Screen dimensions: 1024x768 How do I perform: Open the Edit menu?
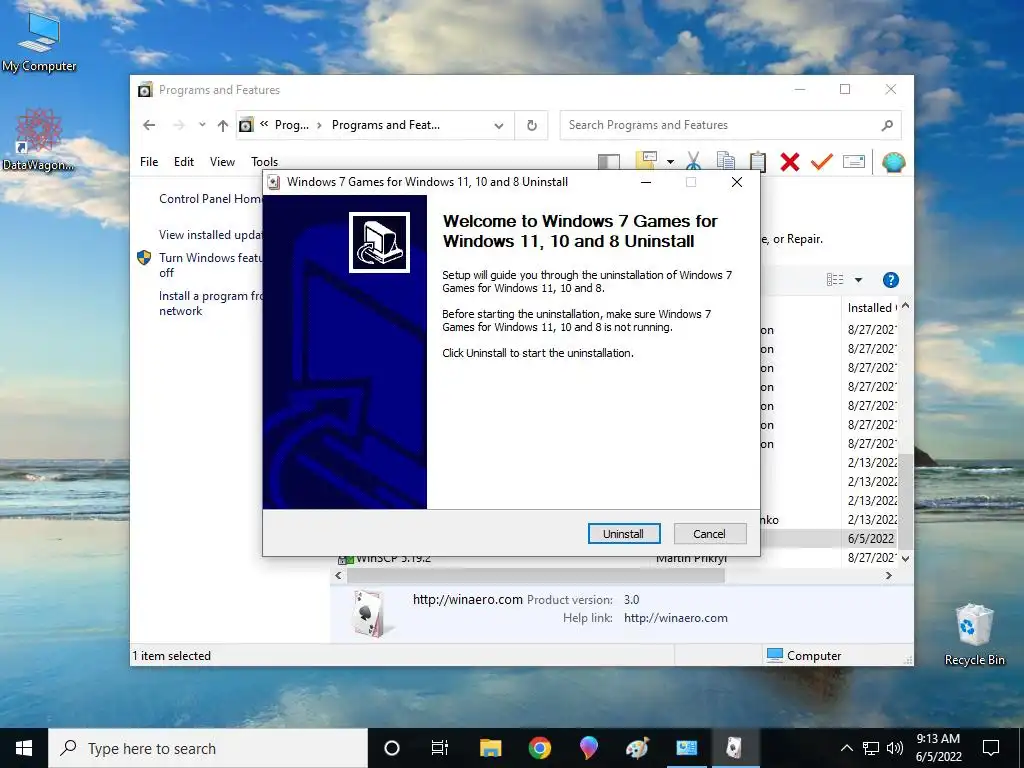(184, 161)
